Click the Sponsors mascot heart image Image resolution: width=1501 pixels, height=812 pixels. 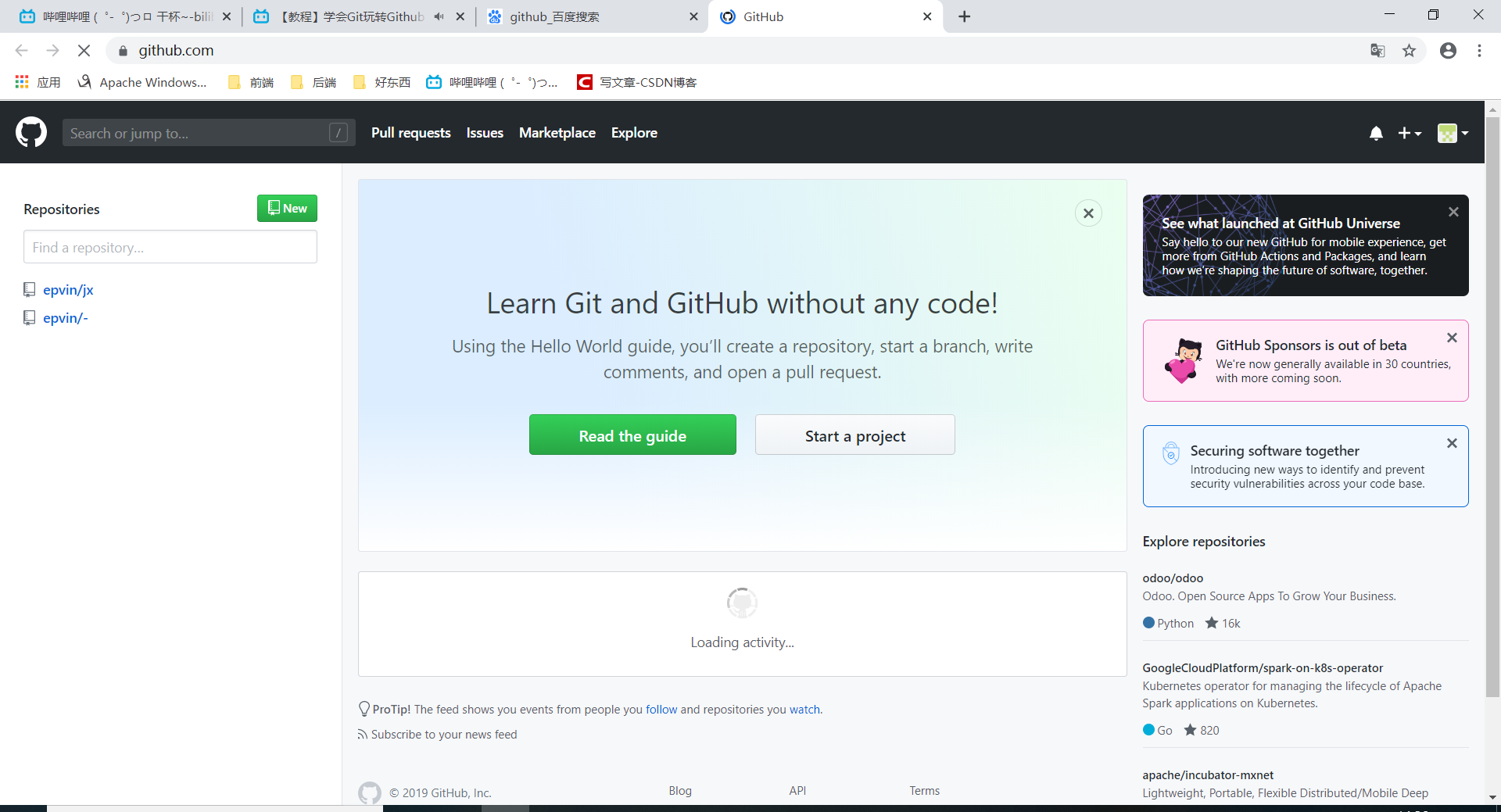click(x=1184, y=361)
